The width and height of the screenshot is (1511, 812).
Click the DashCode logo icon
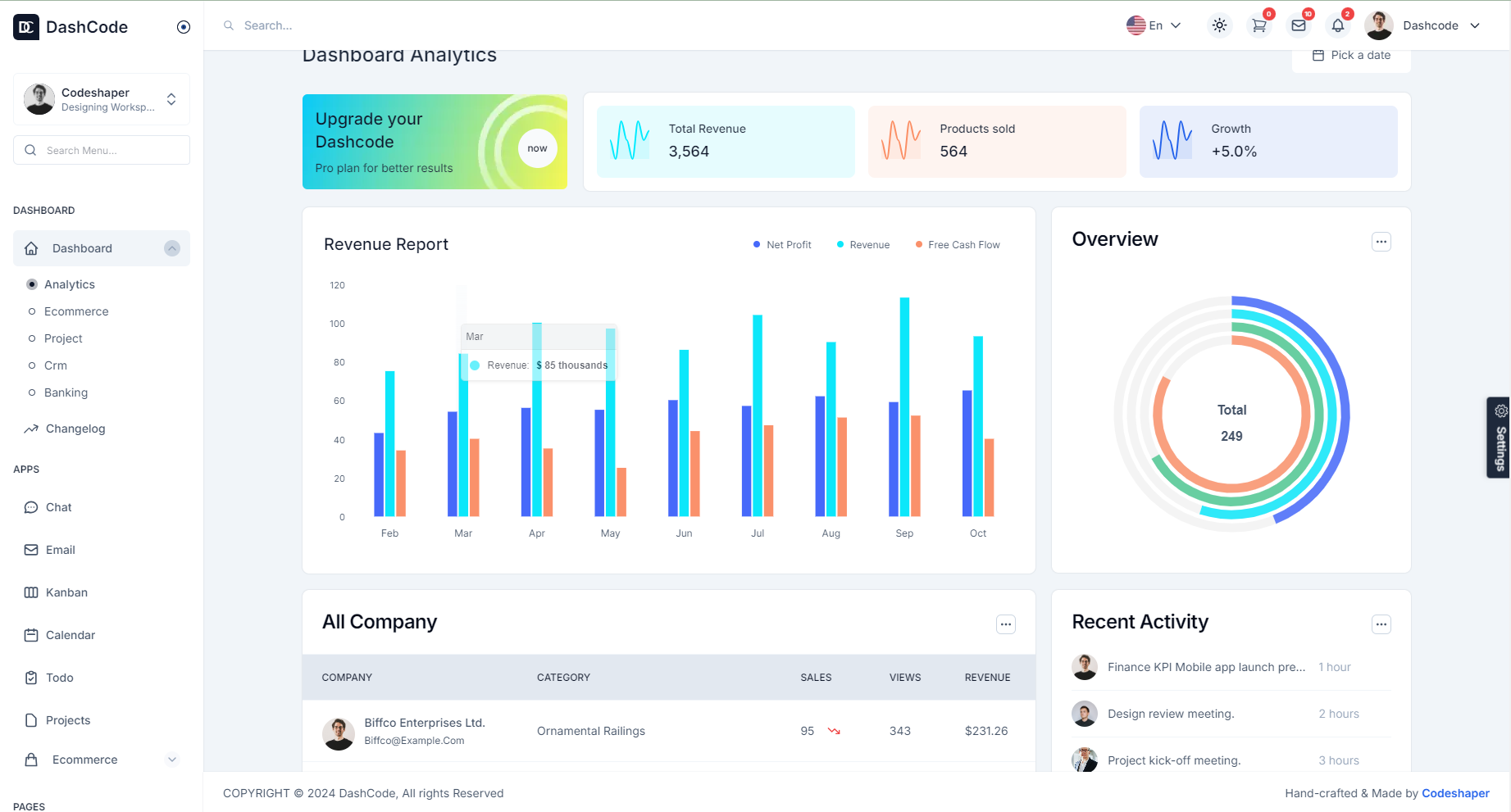coord(26,27)
